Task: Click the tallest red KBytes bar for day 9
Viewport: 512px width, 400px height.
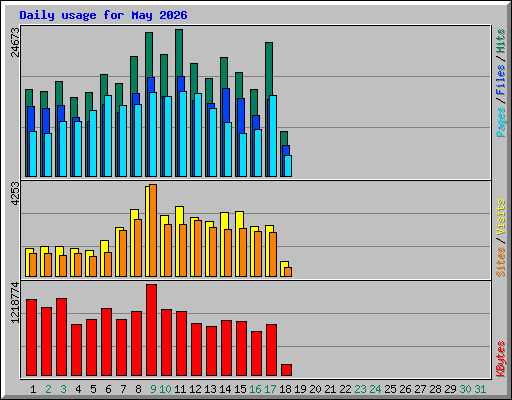Action: [x=151, y=330]
